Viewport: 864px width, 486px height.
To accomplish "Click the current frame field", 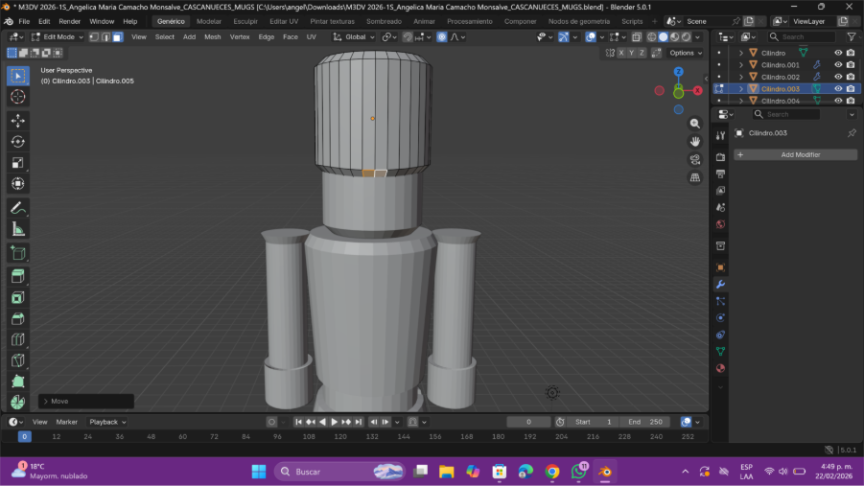I will [528, 422].
